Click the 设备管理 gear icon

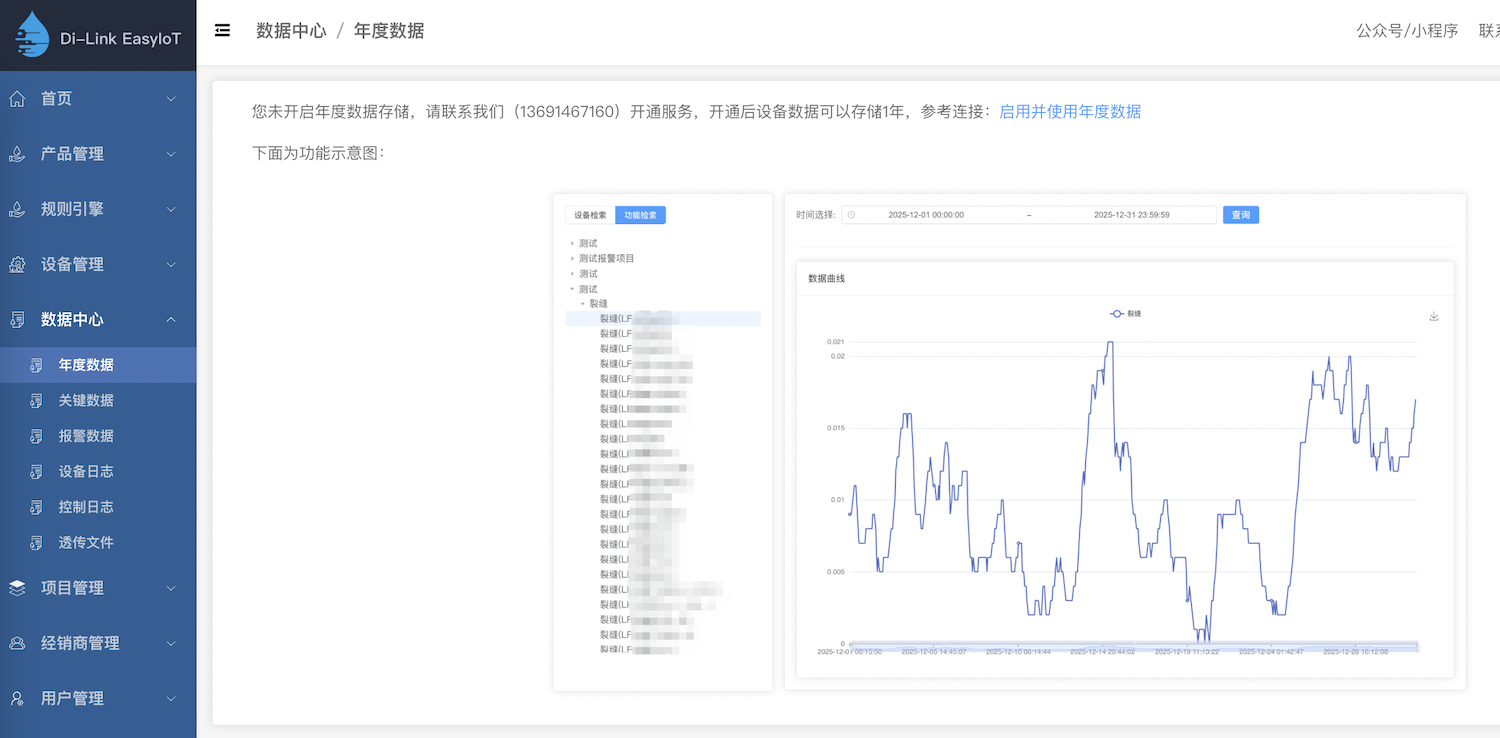click(x=17, y=265)
